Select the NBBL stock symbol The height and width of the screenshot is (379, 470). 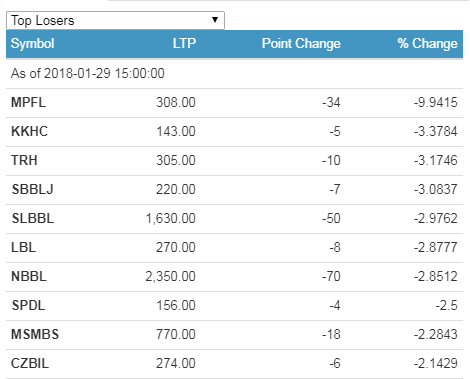[x=29, y=276]
